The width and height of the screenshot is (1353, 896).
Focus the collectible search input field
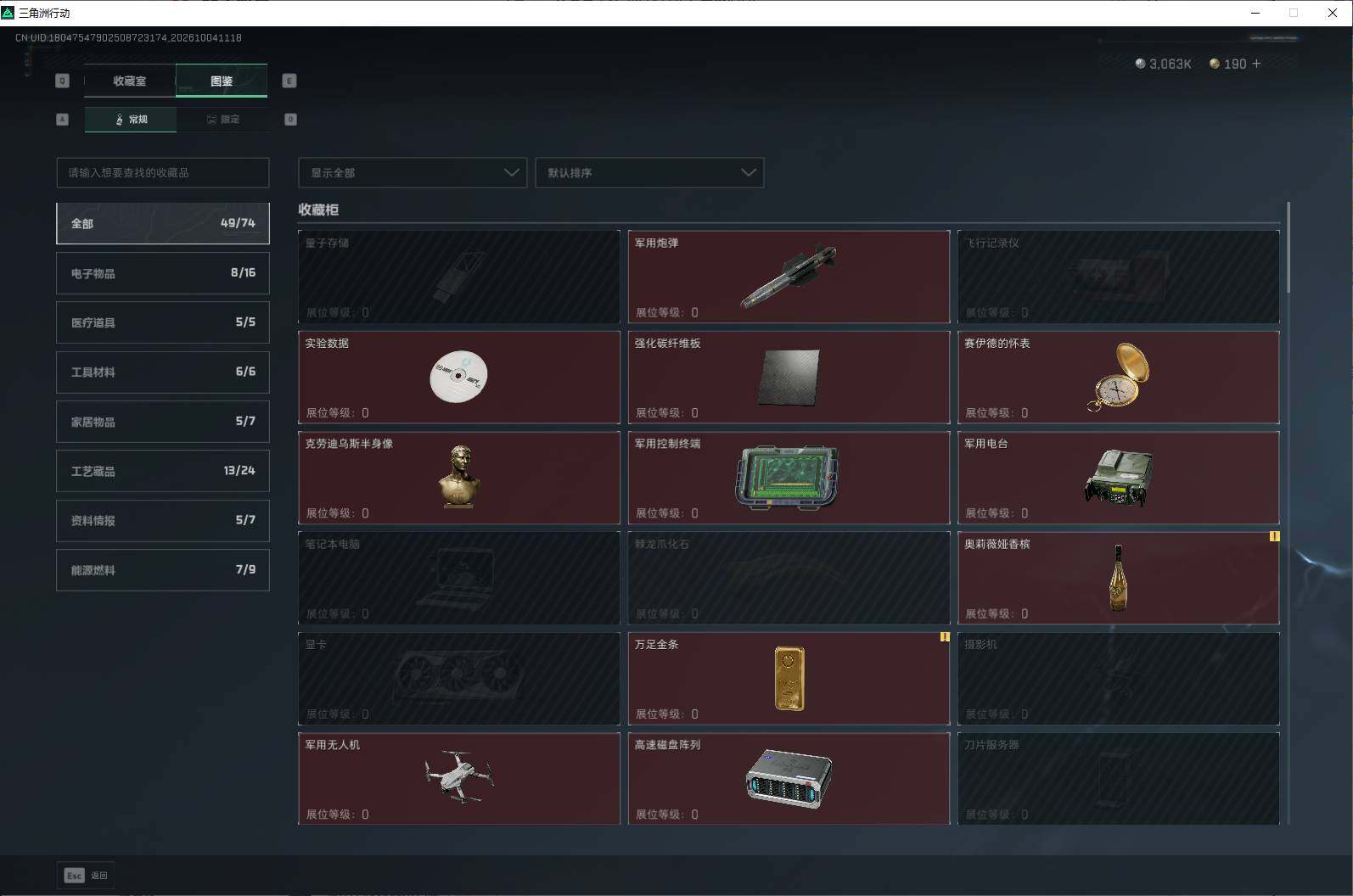coord(163,172)
